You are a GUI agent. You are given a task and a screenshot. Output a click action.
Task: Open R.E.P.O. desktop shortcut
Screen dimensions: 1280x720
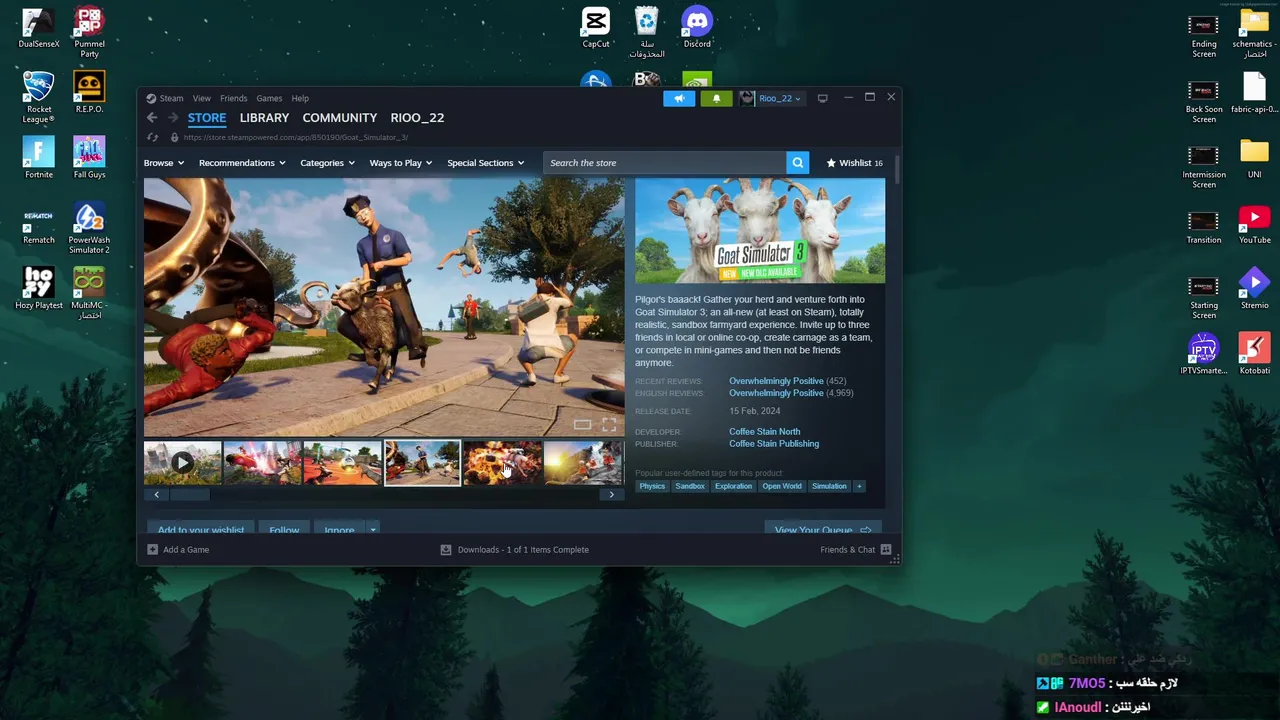coord(89,93)
